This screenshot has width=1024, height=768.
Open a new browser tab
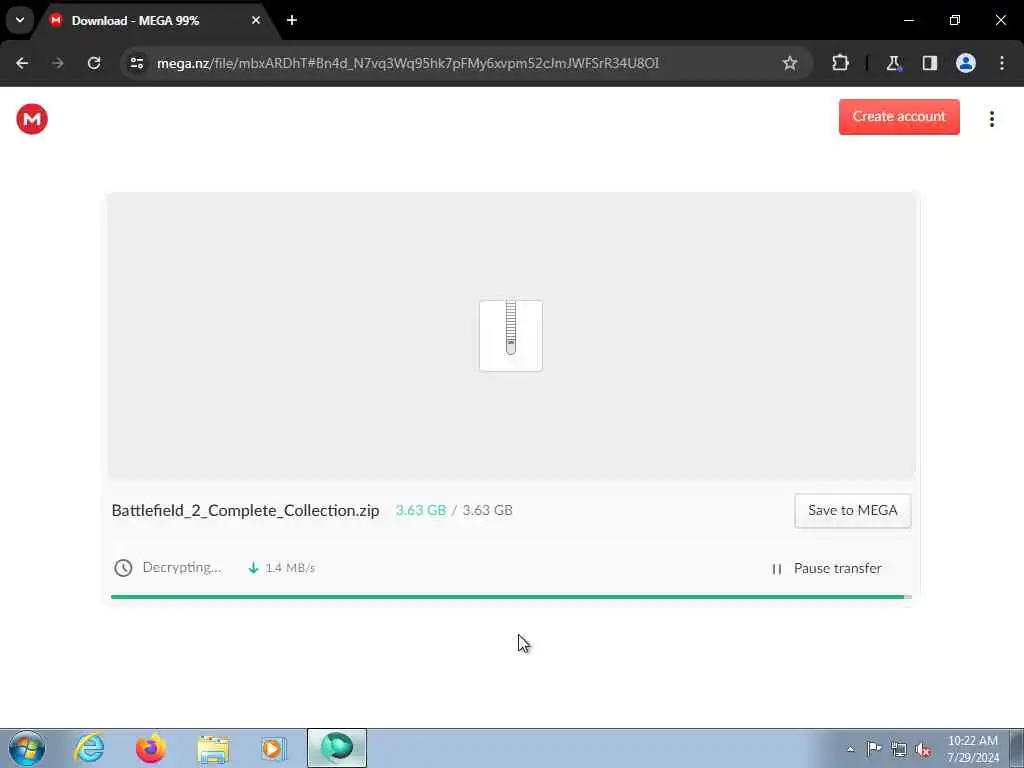click(292, 21)
